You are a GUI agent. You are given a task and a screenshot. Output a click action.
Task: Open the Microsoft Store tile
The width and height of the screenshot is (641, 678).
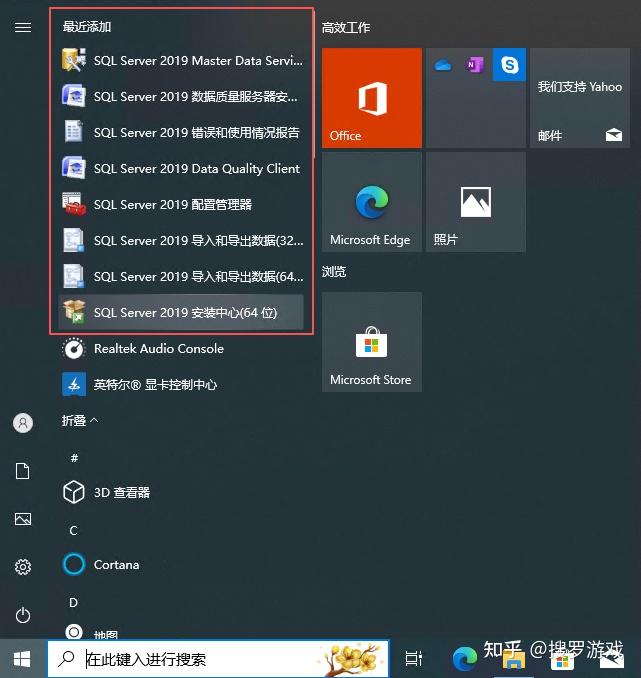pos(372,342)
